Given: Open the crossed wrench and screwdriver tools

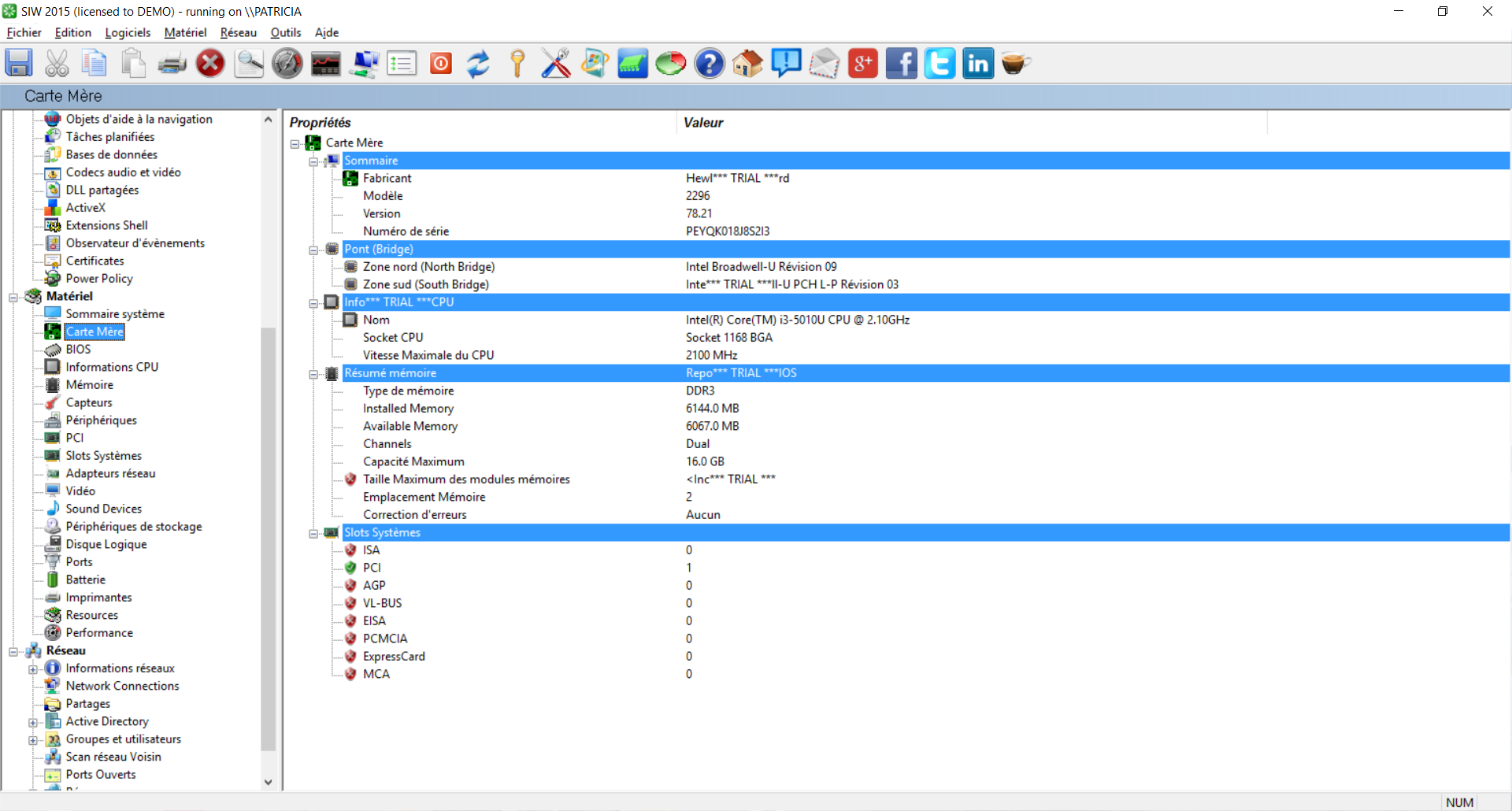Looking at the screenshot, I should tap(556, 63).
